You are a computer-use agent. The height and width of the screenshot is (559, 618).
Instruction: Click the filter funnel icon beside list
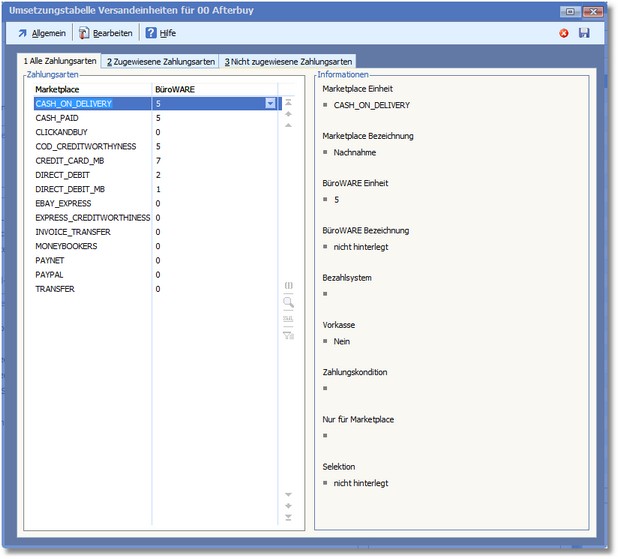(289, 335)
